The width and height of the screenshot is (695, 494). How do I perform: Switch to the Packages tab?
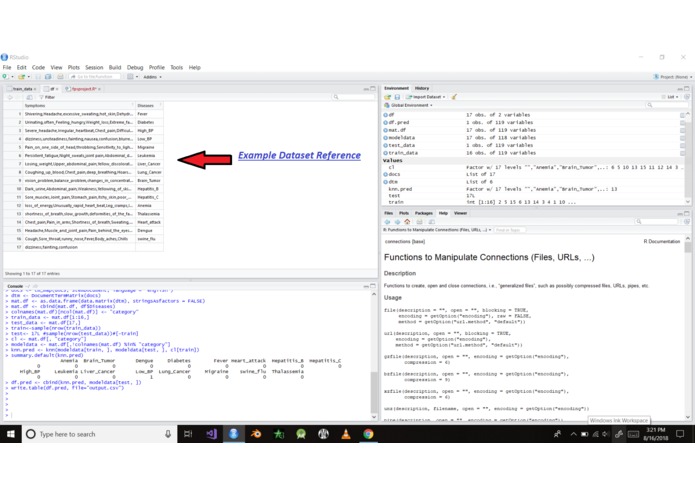[423, 213]
